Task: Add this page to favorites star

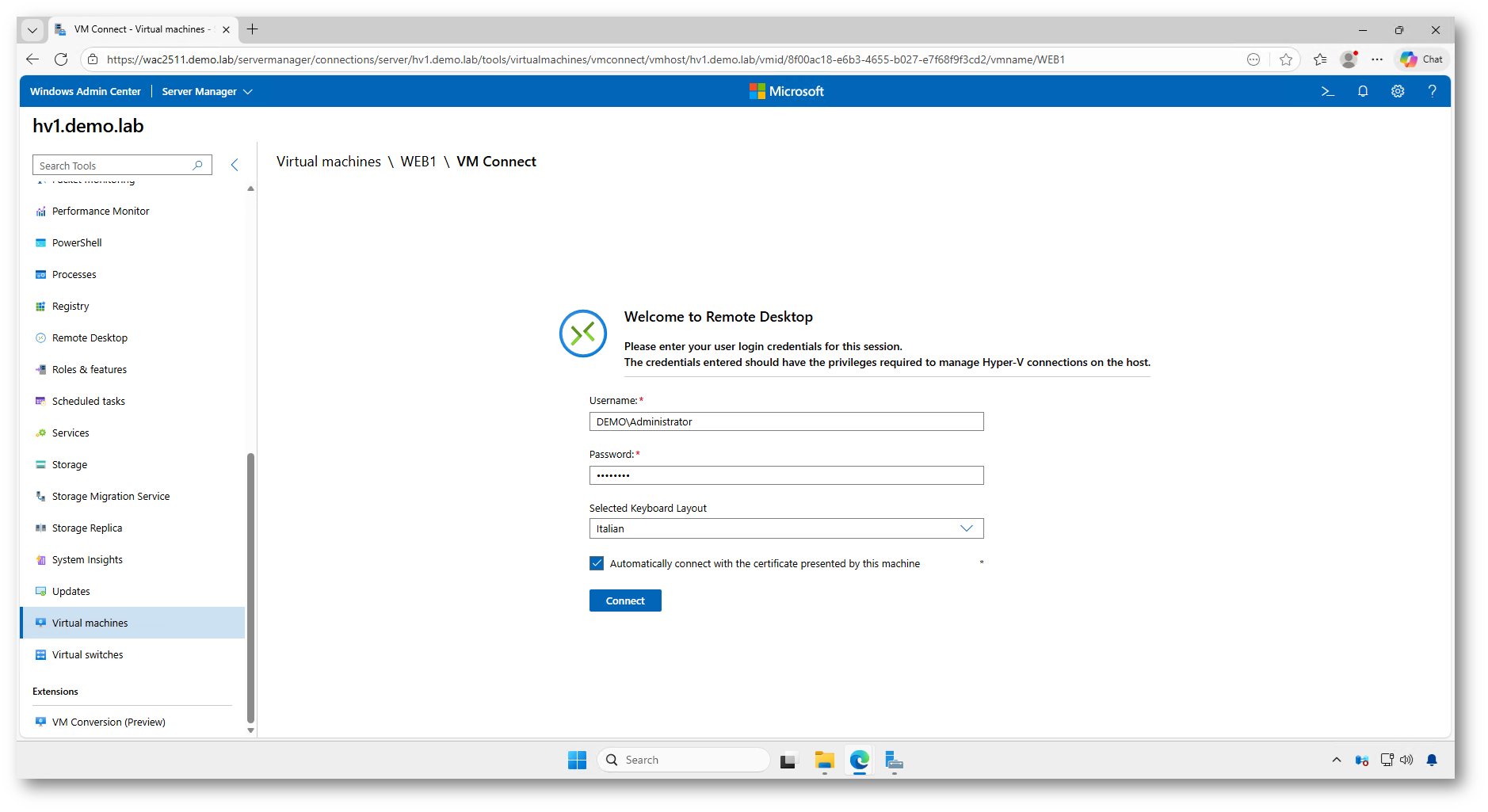Action: coord(1286,59)
